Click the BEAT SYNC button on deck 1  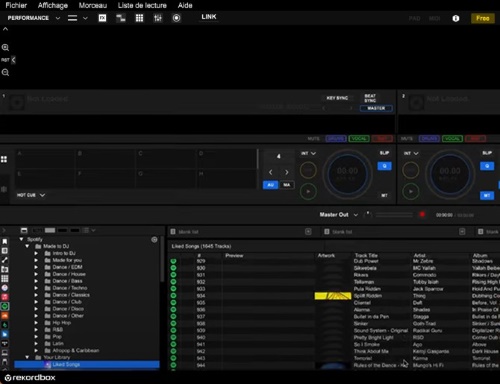click(370, 98)
